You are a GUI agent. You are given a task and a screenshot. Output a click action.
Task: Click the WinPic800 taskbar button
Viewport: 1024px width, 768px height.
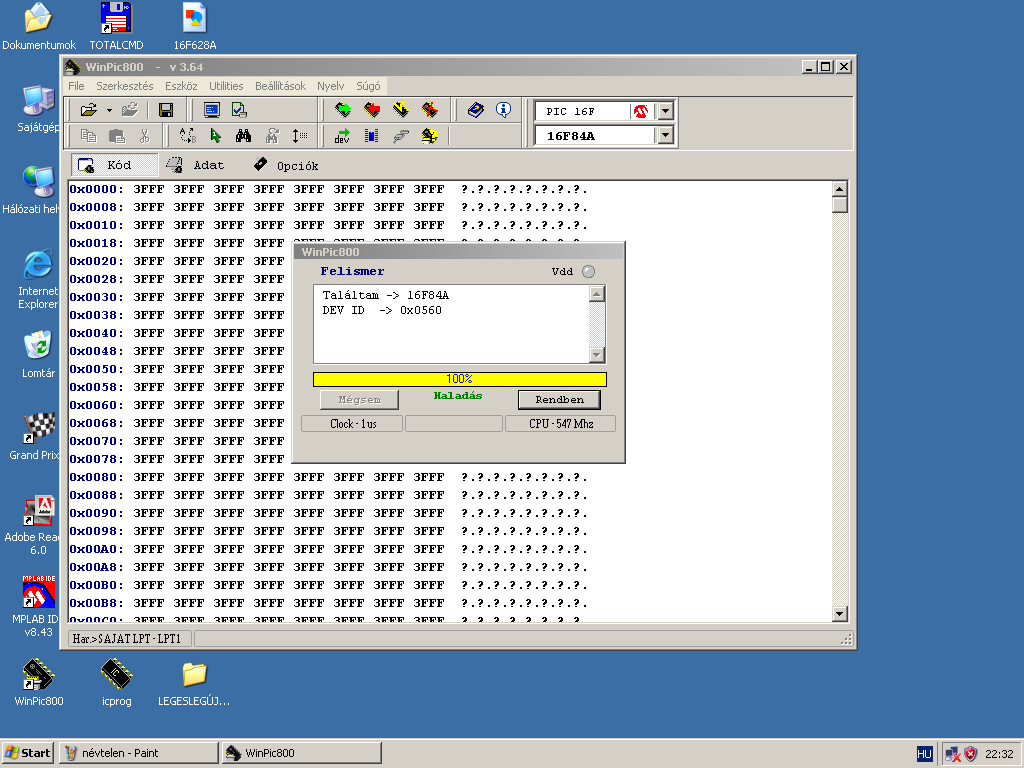(302, 753)
